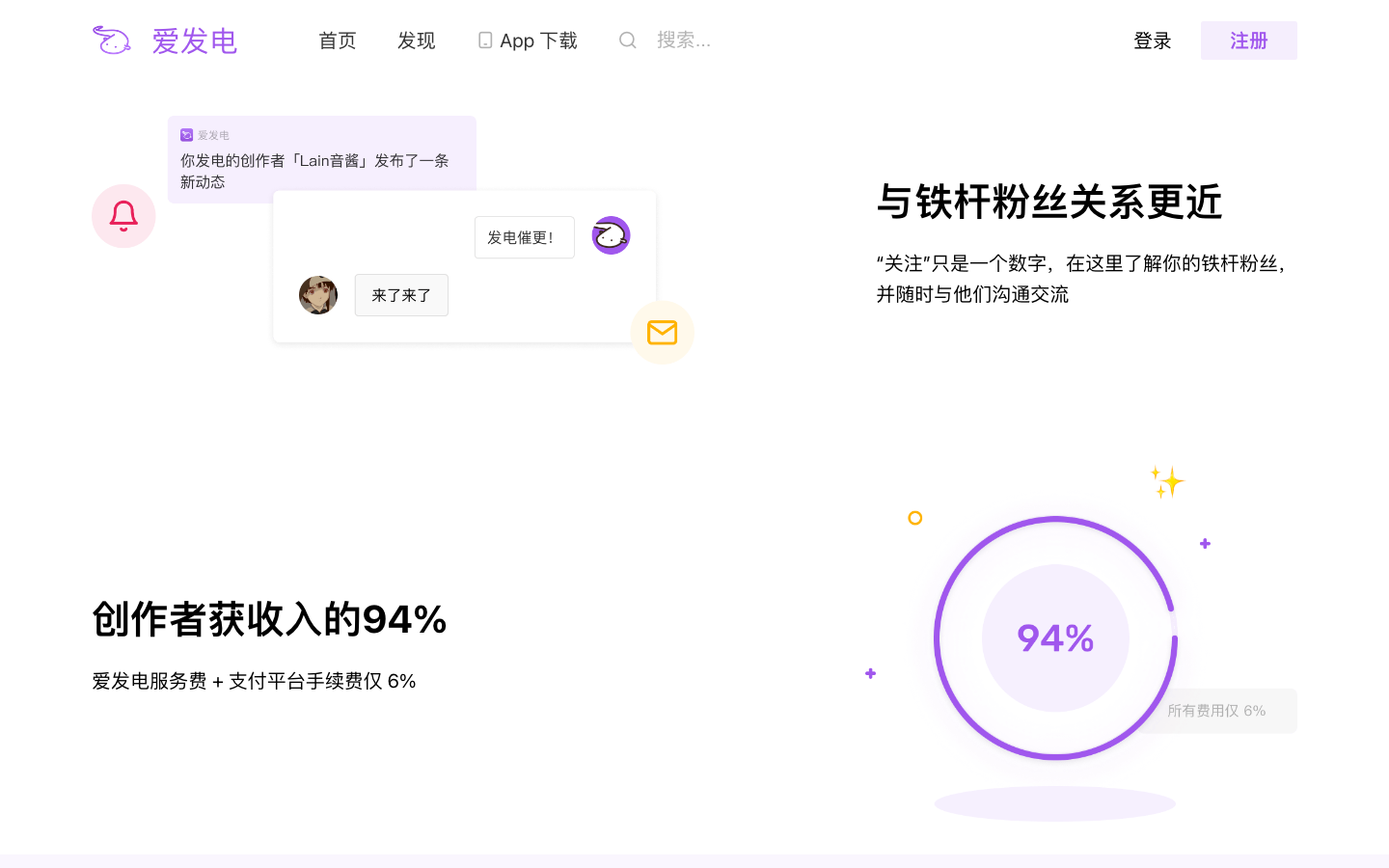Select the 发电催更 chat bubble
Image resolution: width=1389 pixels, height=868 pixels.
tap(524, 237)
